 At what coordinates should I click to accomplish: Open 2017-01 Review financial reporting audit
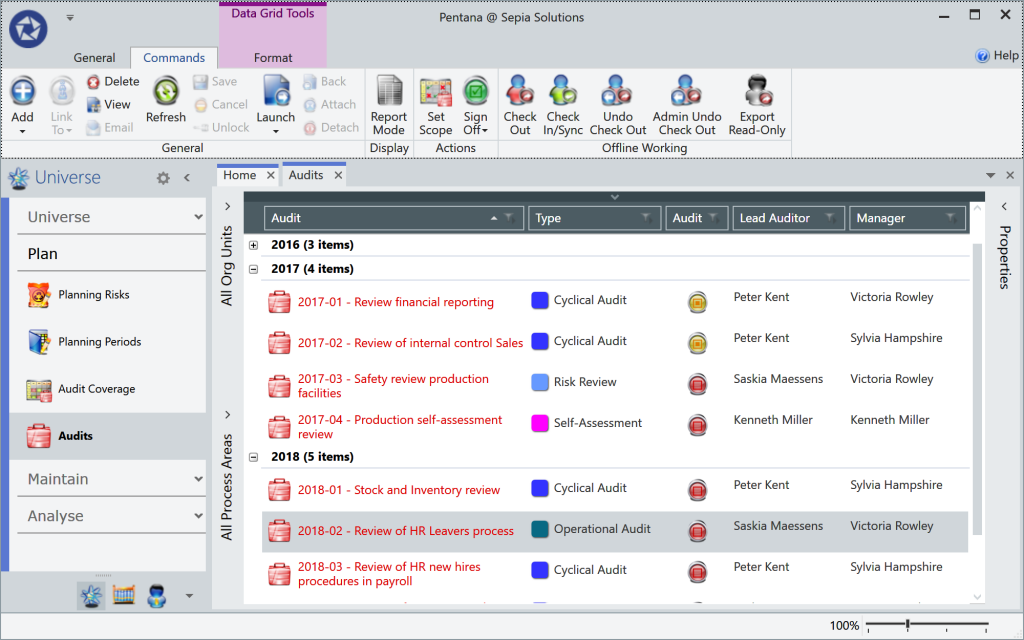pos(395,302)
